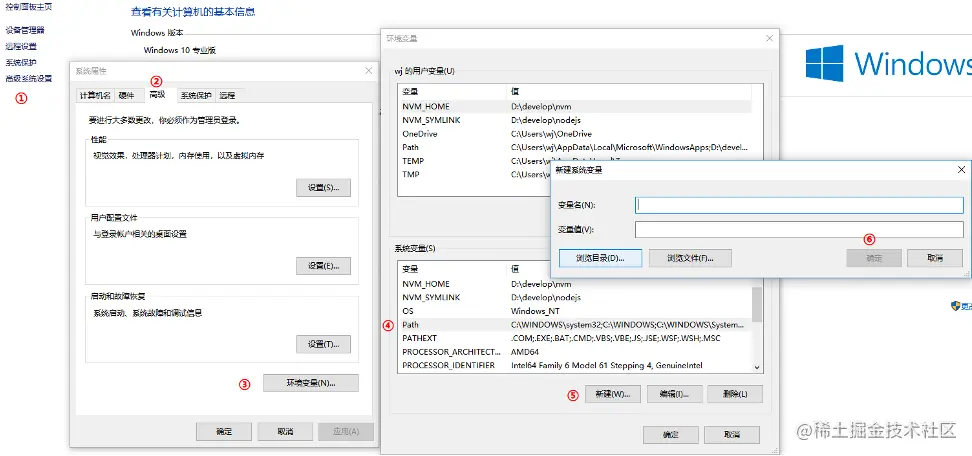Select system variable NVM_HOME row
972x456 pixels.
[575, 284]
